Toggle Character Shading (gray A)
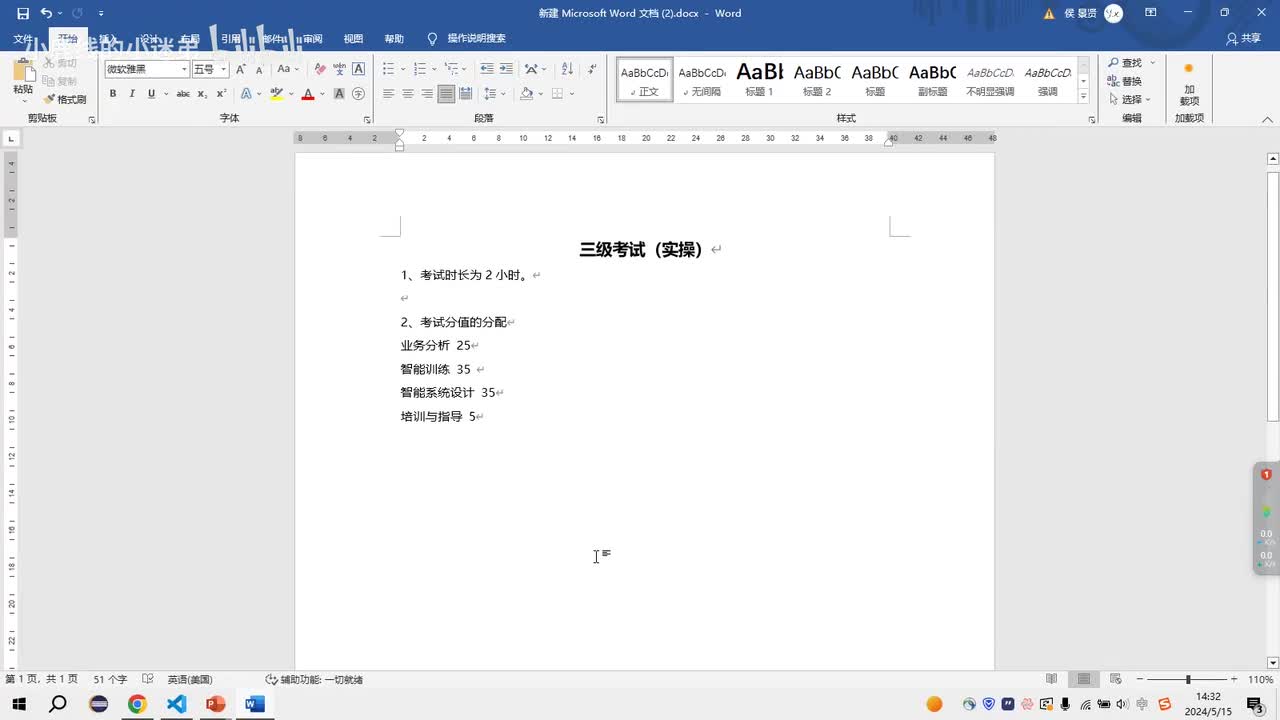This screenshot has width=1280, height=720. click(x=339, y=94)
